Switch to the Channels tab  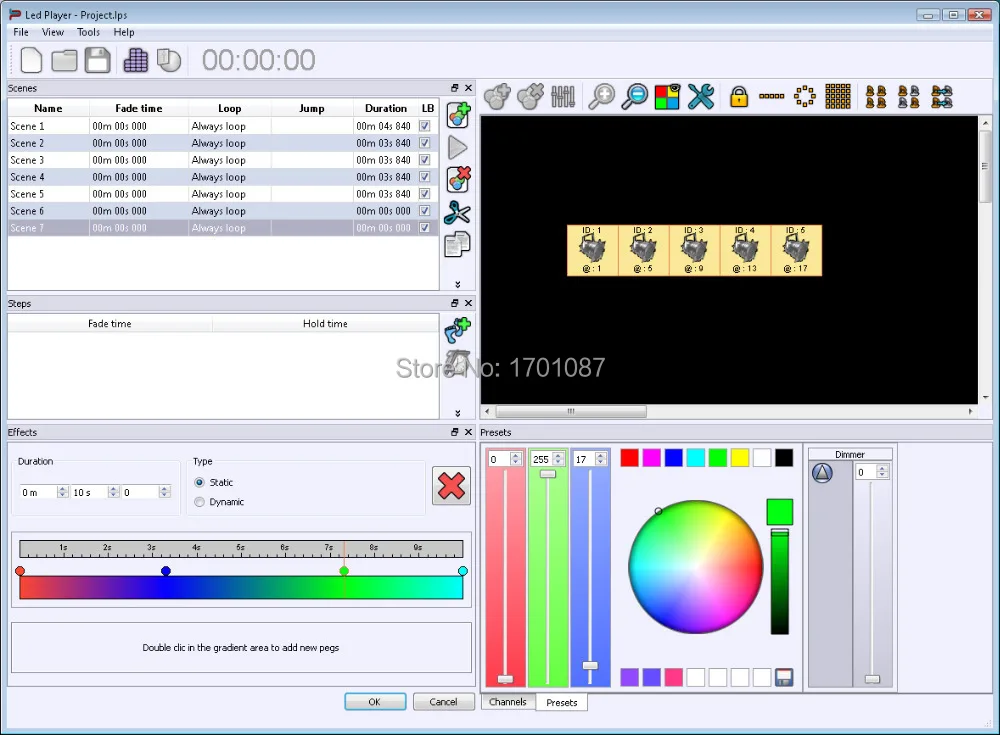click(x=508, y=702)
